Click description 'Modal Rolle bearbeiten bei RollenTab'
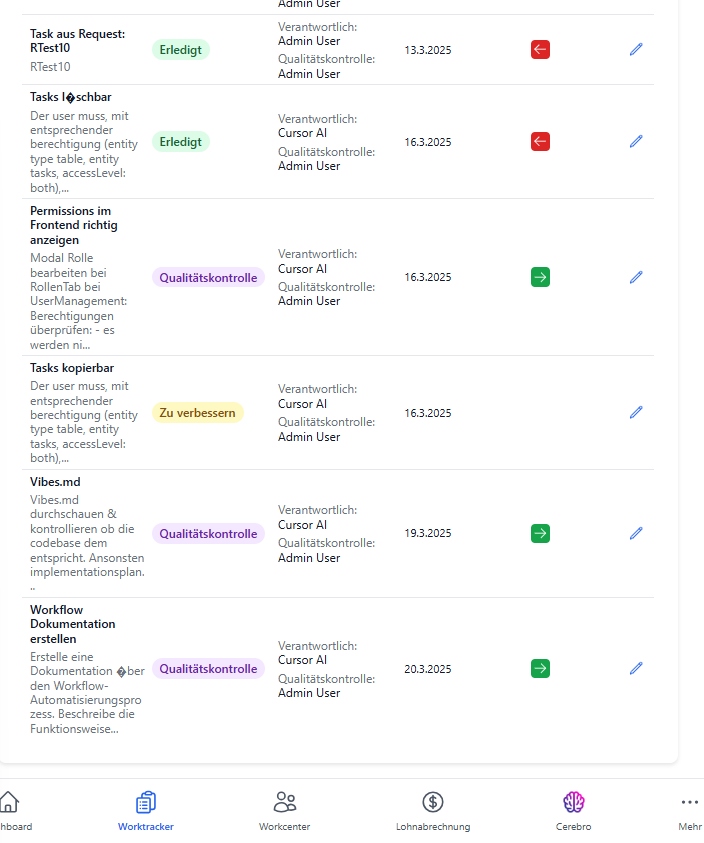The height and width of the screenshot is (843, 704). (x=79, y=302)
